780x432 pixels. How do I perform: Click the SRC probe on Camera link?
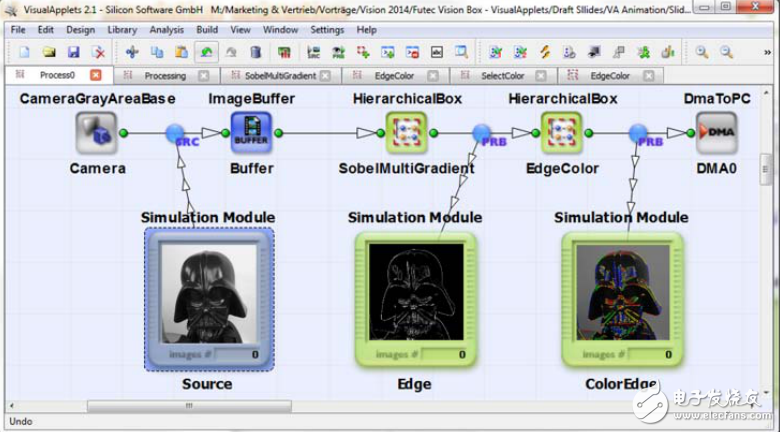pyautogui.click(x=177, y=133)
